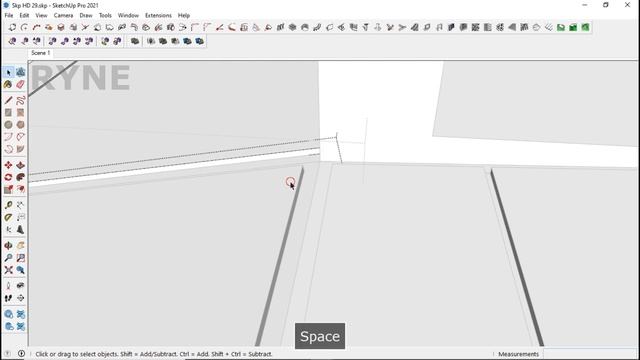
Task: Select the Zoom magnifier tool
Action: (x=9, y=258)
